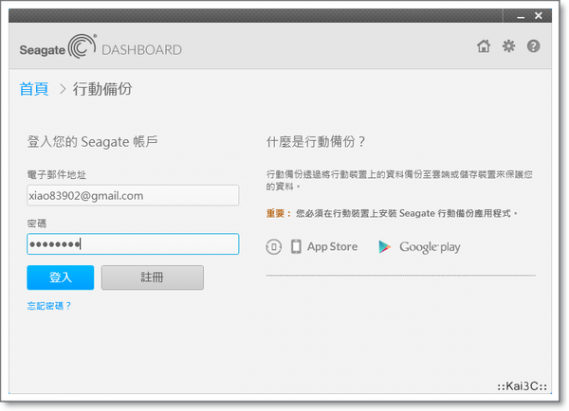Click the breadcrumb chevron after 首頁

[63, 89]
